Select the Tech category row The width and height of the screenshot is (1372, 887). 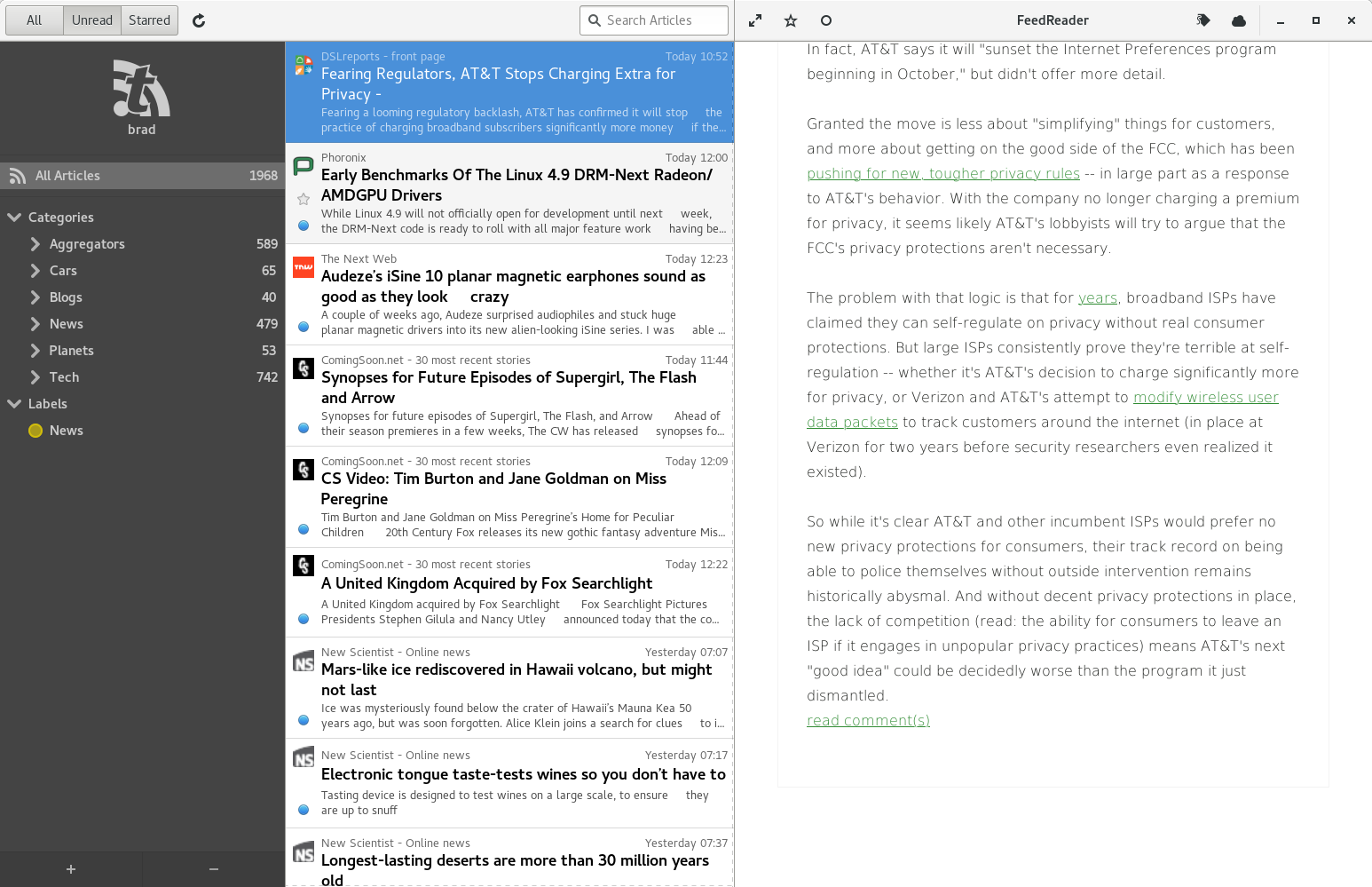[142, 377]
